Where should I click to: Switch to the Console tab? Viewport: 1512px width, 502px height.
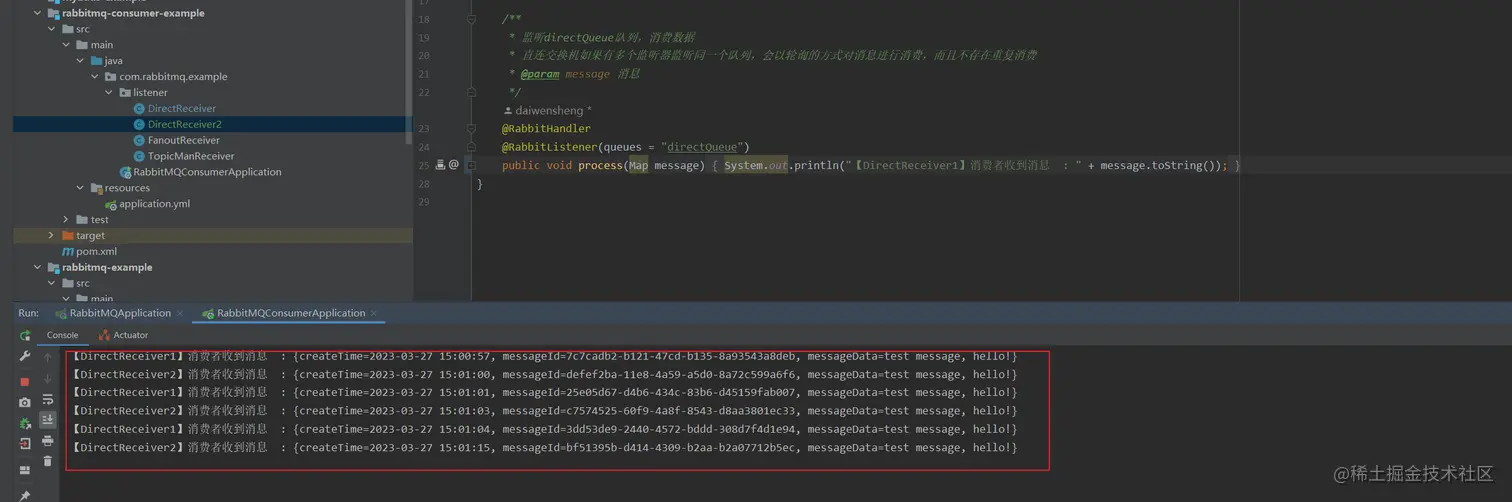tap(62, 335)
